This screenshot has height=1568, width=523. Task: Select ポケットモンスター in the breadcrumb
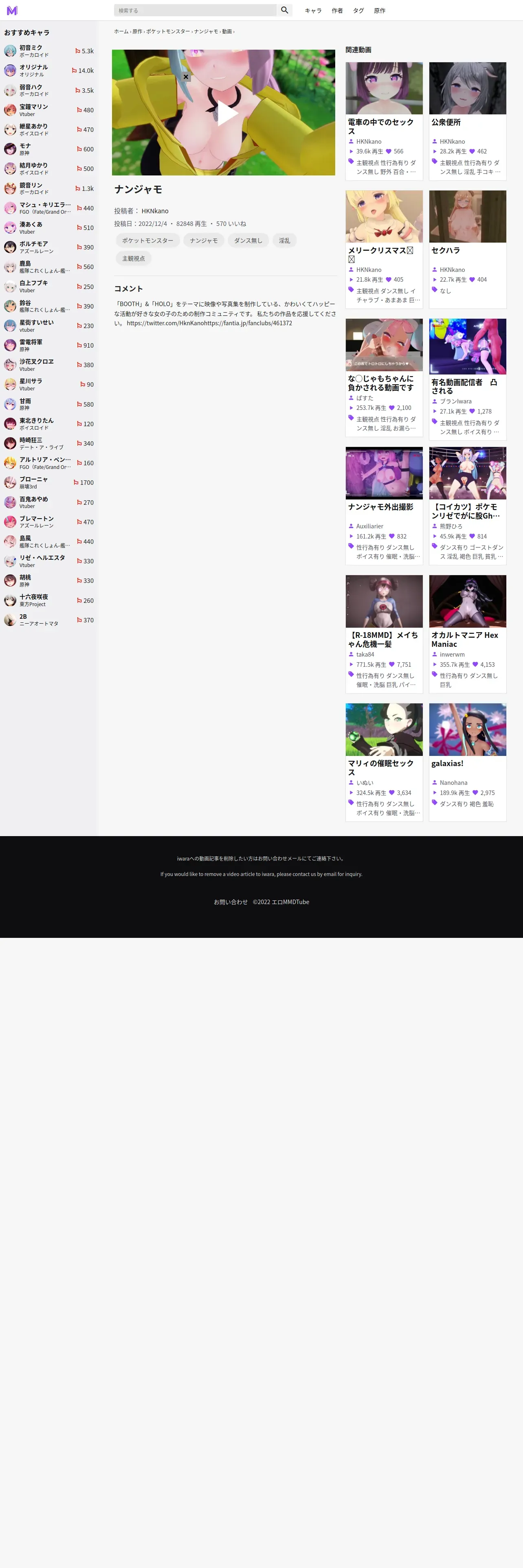tap(168, 32)
